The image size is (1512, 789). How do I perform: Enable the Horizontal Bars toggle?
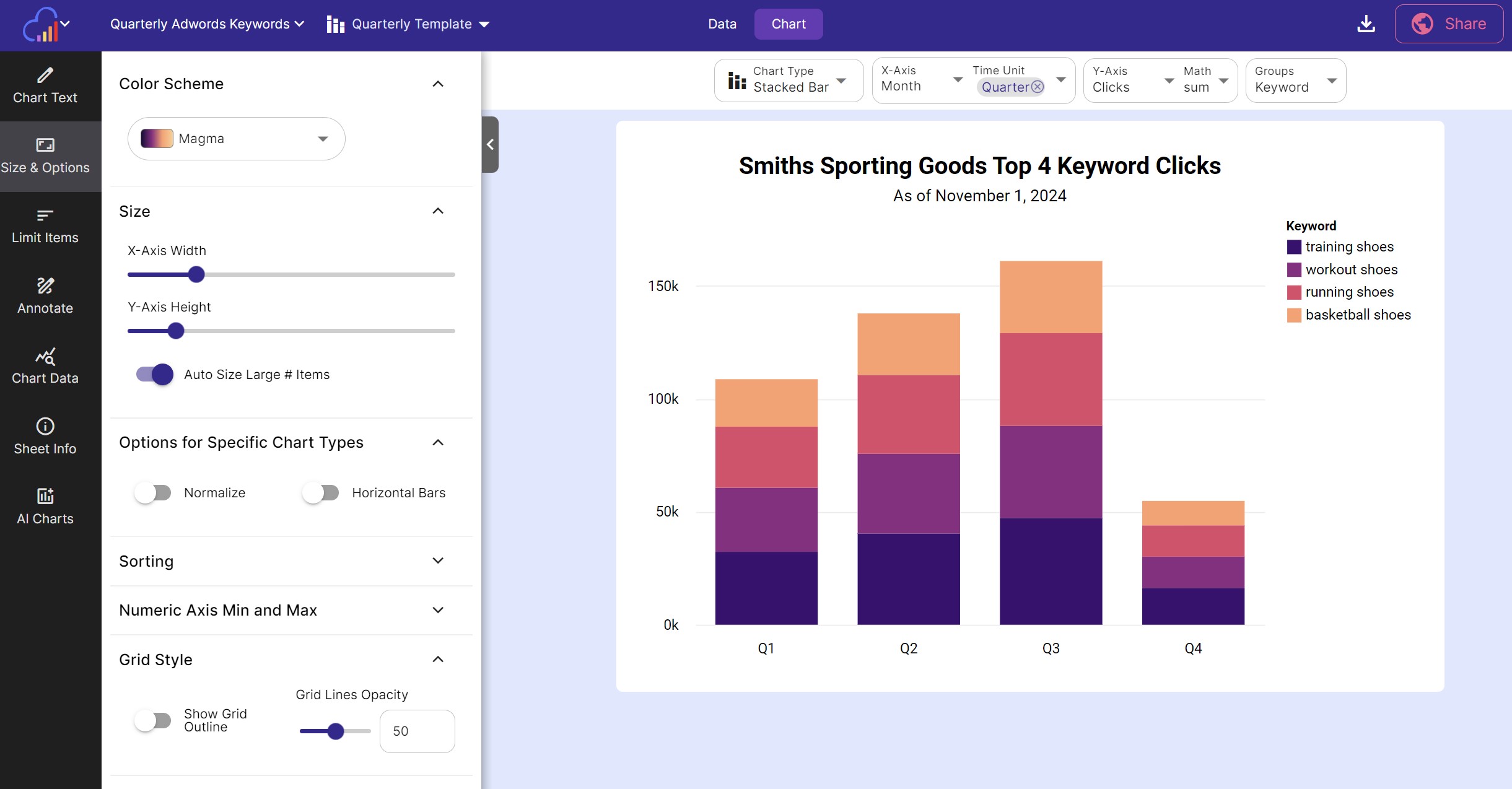pyautogui.click(x=322, y=492)
